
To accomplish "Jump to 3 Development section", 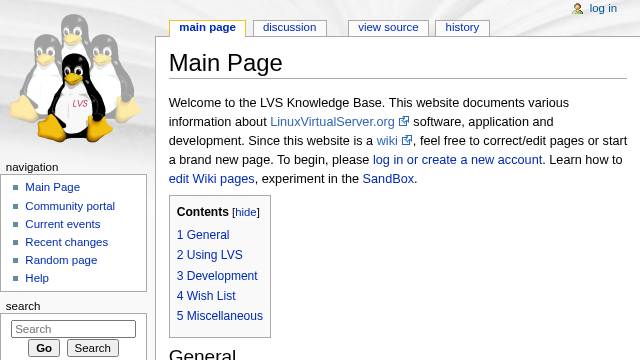I will click(x=217, y=276).
